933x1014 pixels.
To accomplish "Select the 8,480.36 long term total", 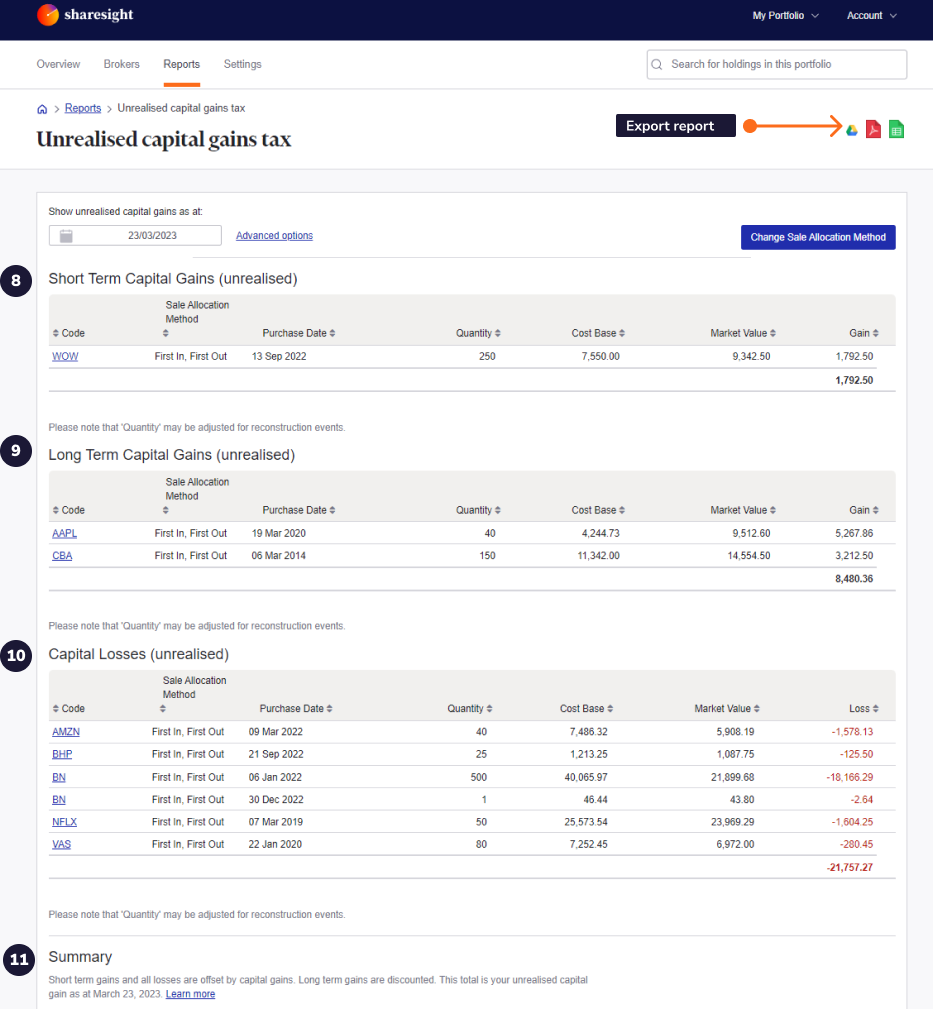I will pyautogui.click(x=853, y=579).
